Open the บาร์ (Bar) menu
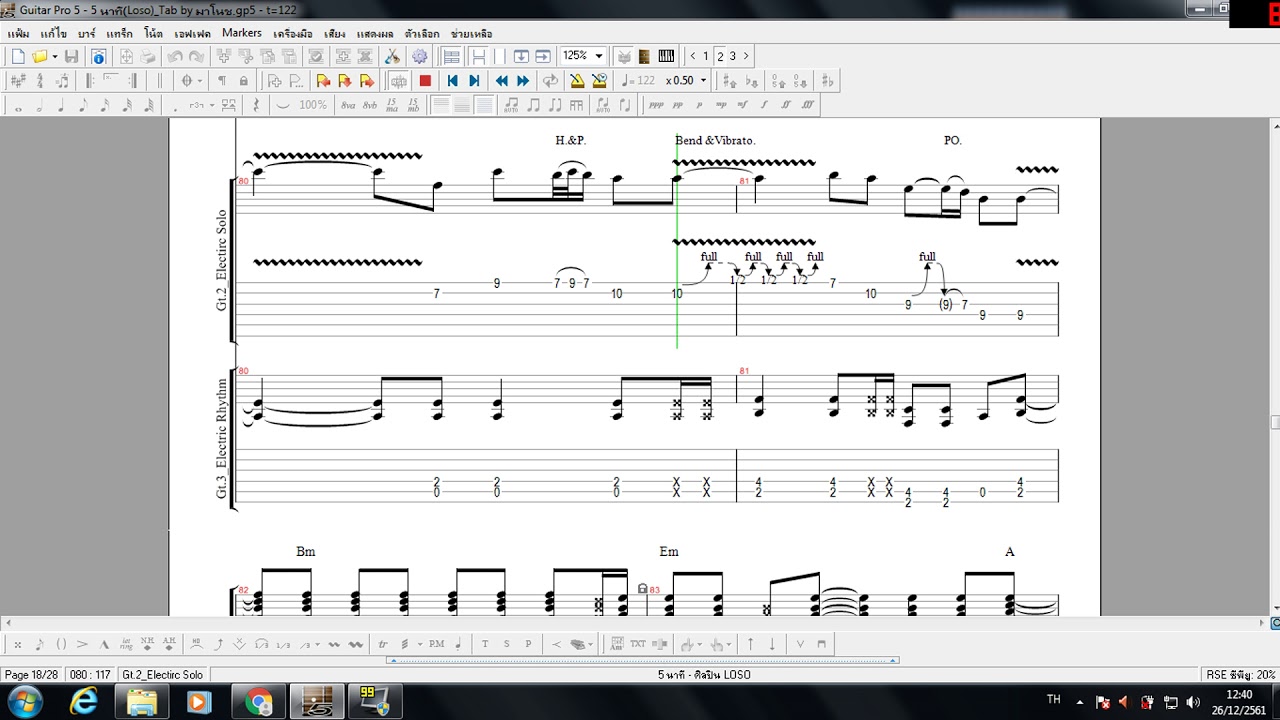 (x=87, y=33)
